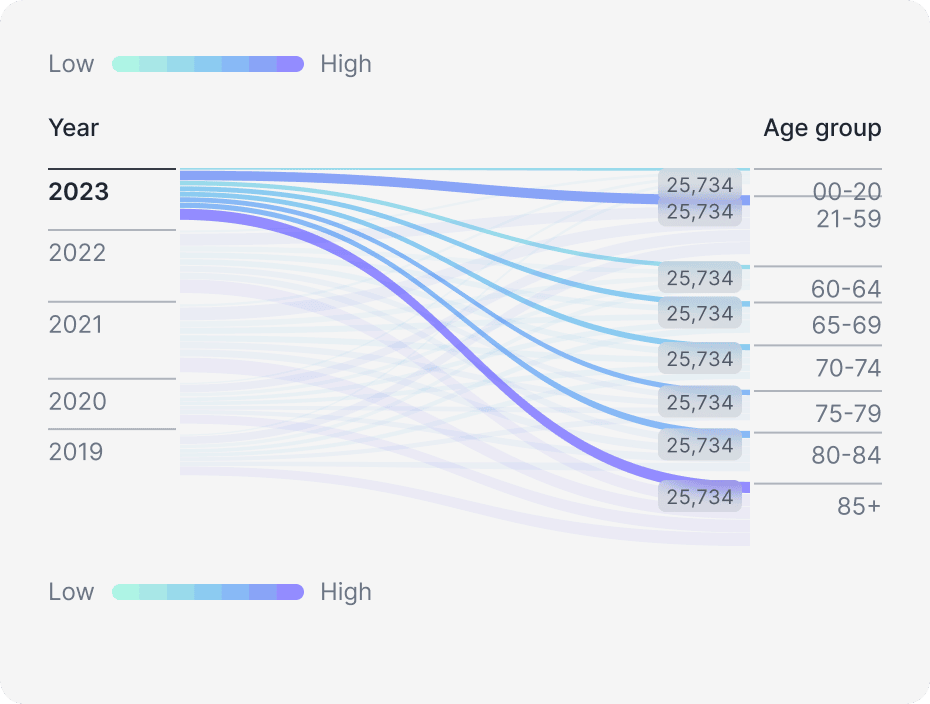Viewport: 930px width, 704px height.
Task: Select the 2022 year node
Action: 77,253
